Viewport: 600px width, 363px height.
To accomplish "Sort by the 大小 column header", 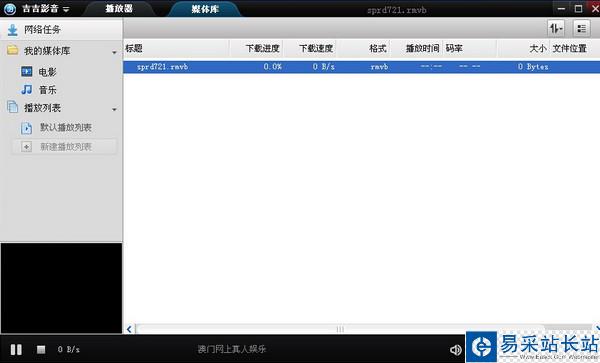I will tap(538, 49).
